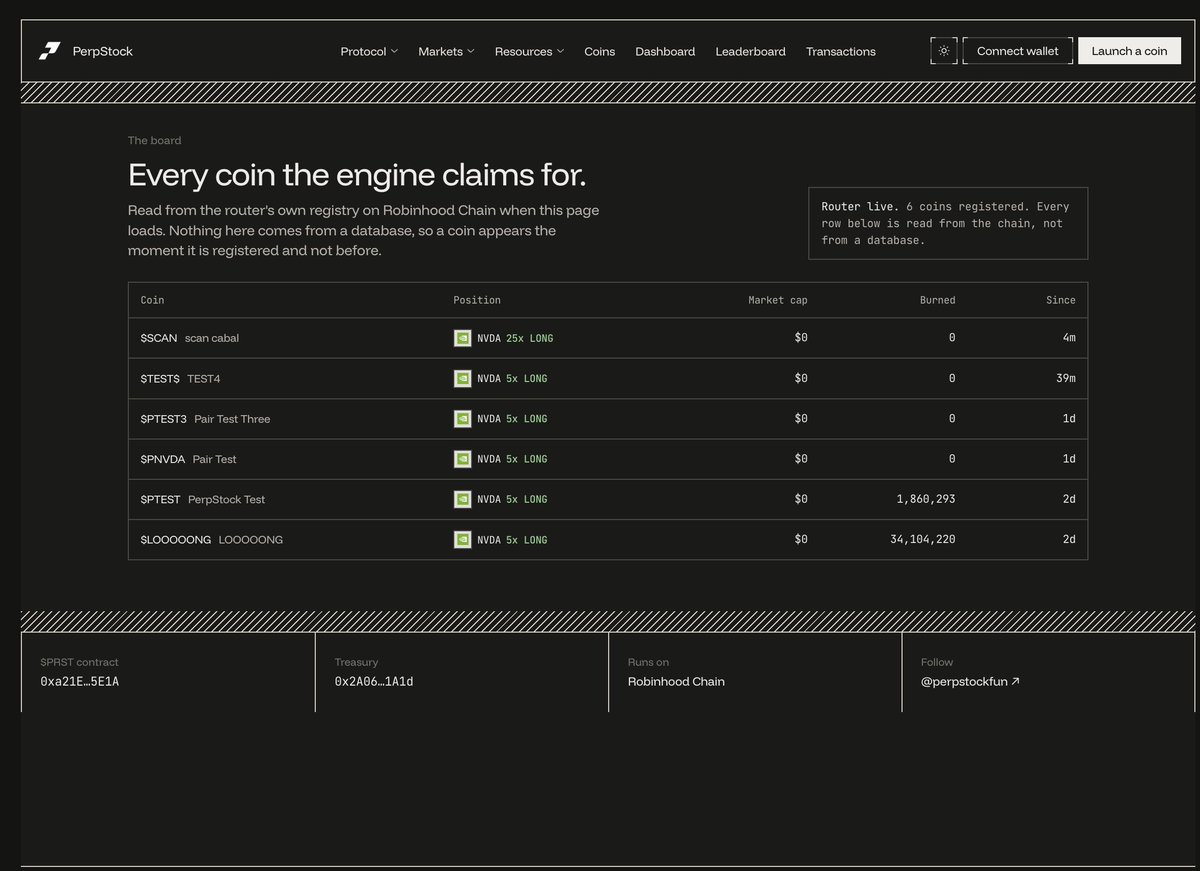The width and height of the screenshot is (1200, 871).
Task: Expand the Protocol menu chevron
Action: tap(394, 51)
